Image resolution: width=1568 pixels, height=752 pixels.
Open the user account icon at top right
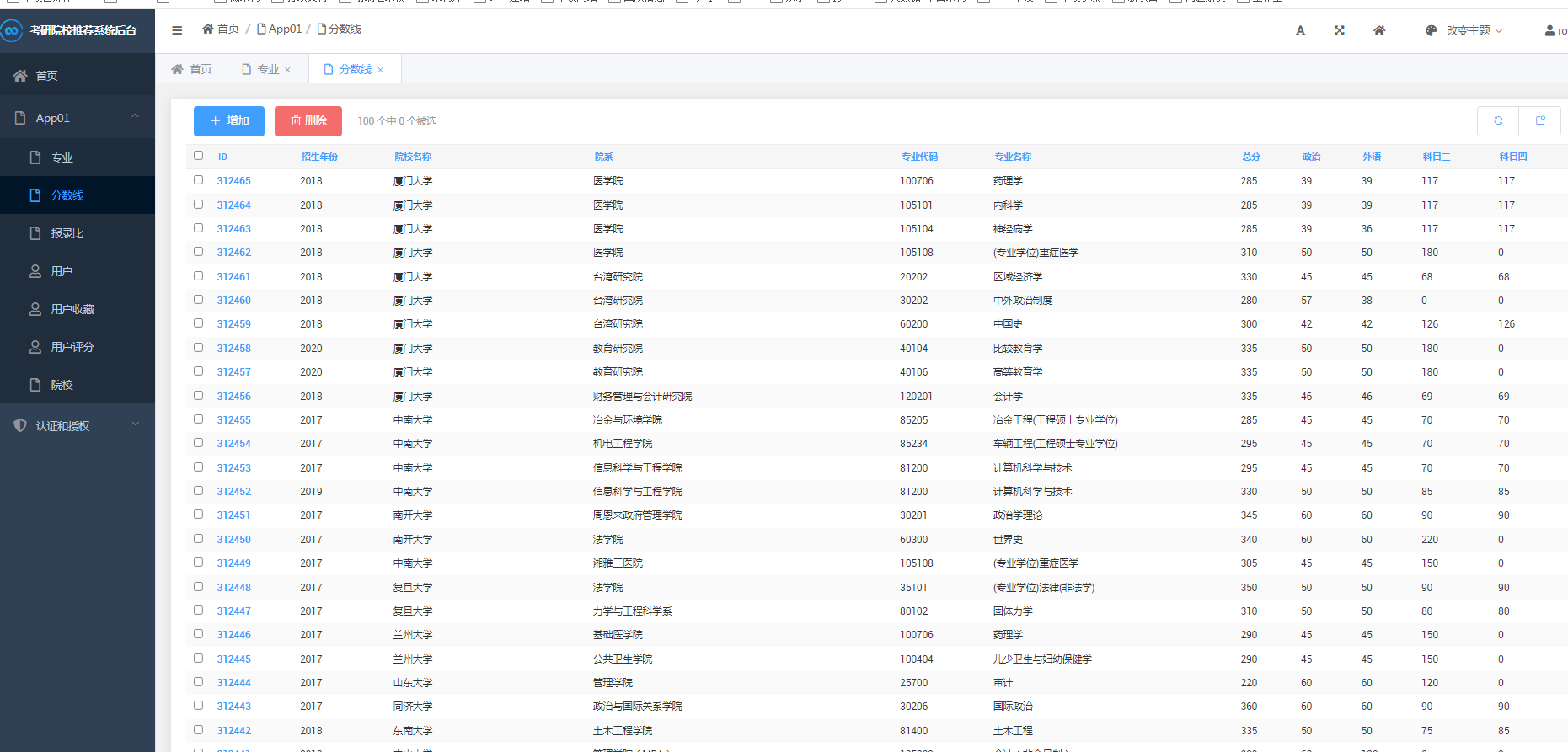point(1549,30)
